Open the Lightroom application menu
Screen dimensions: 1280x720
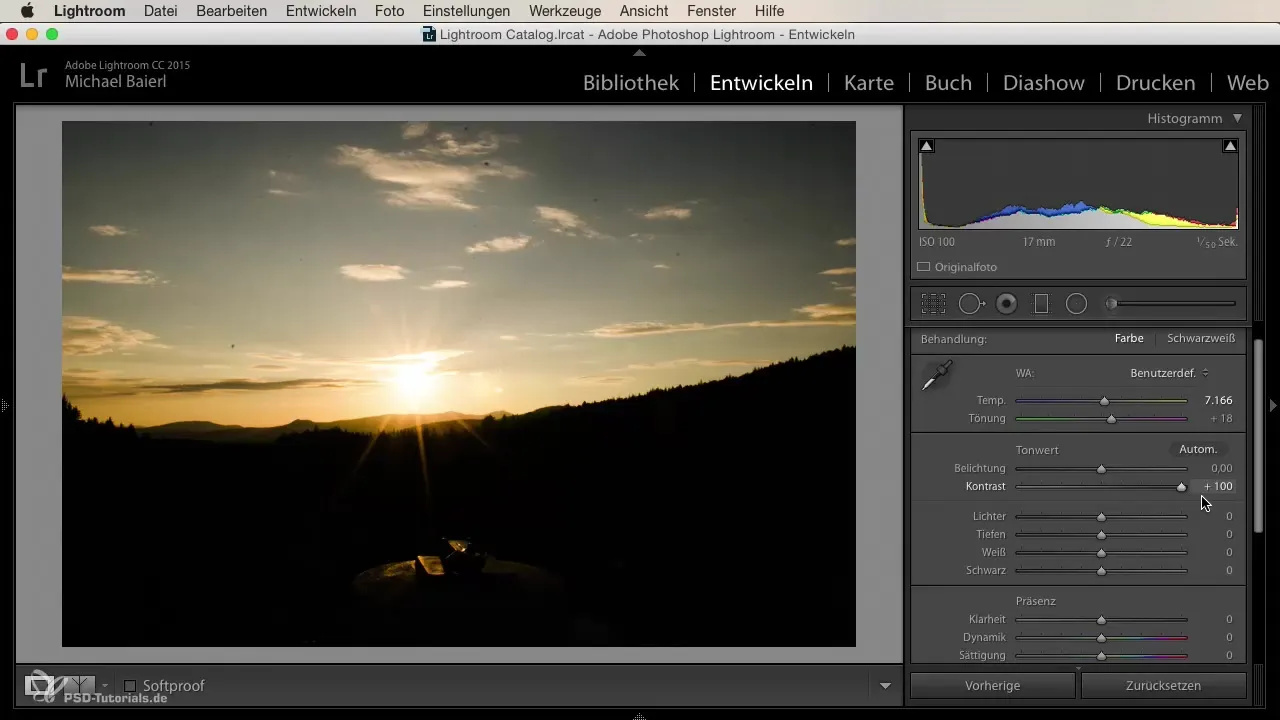pos(90,11)
